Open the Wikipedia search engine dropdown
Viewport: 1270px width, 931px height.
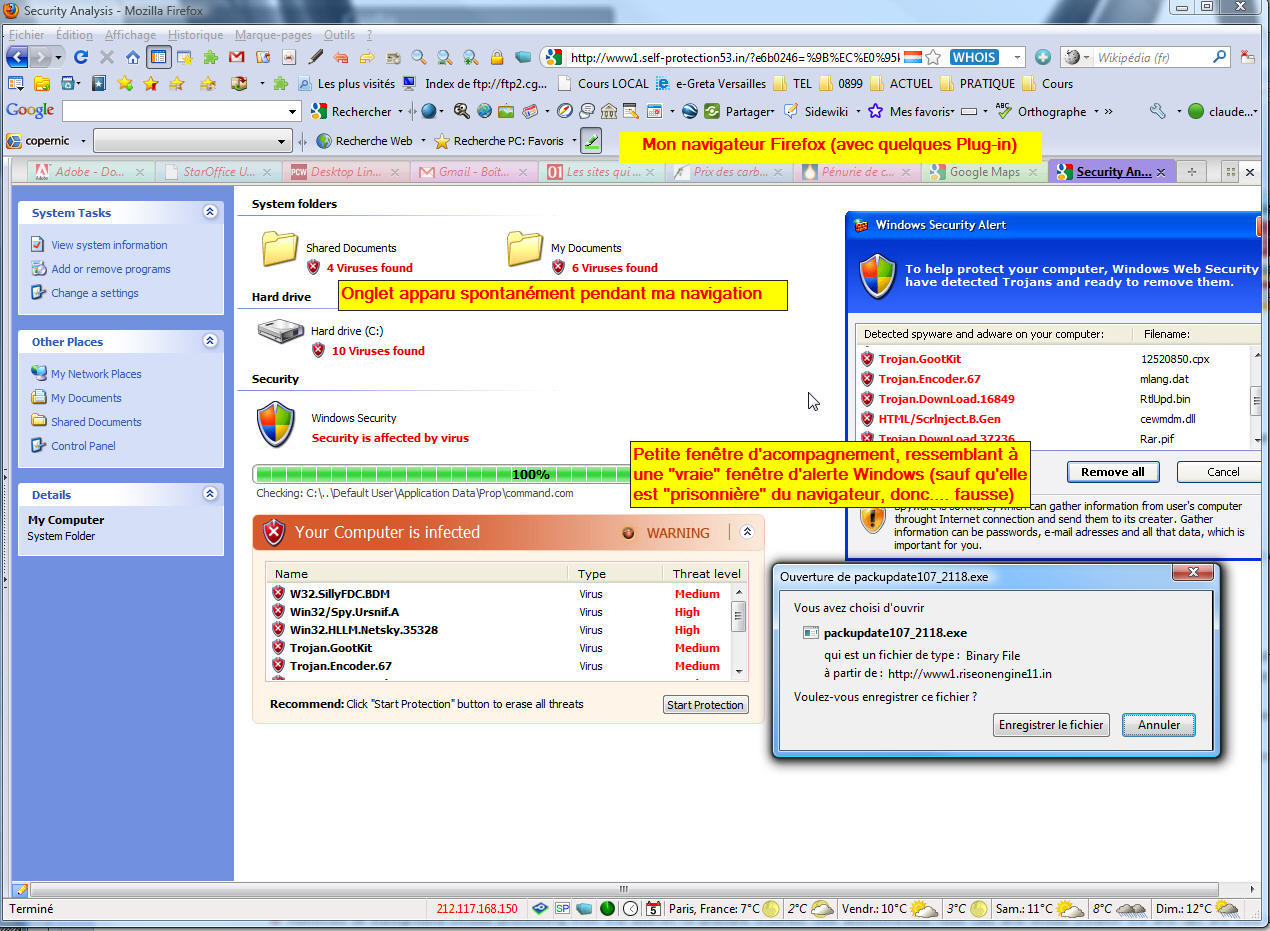click(x=1076, y=57)
